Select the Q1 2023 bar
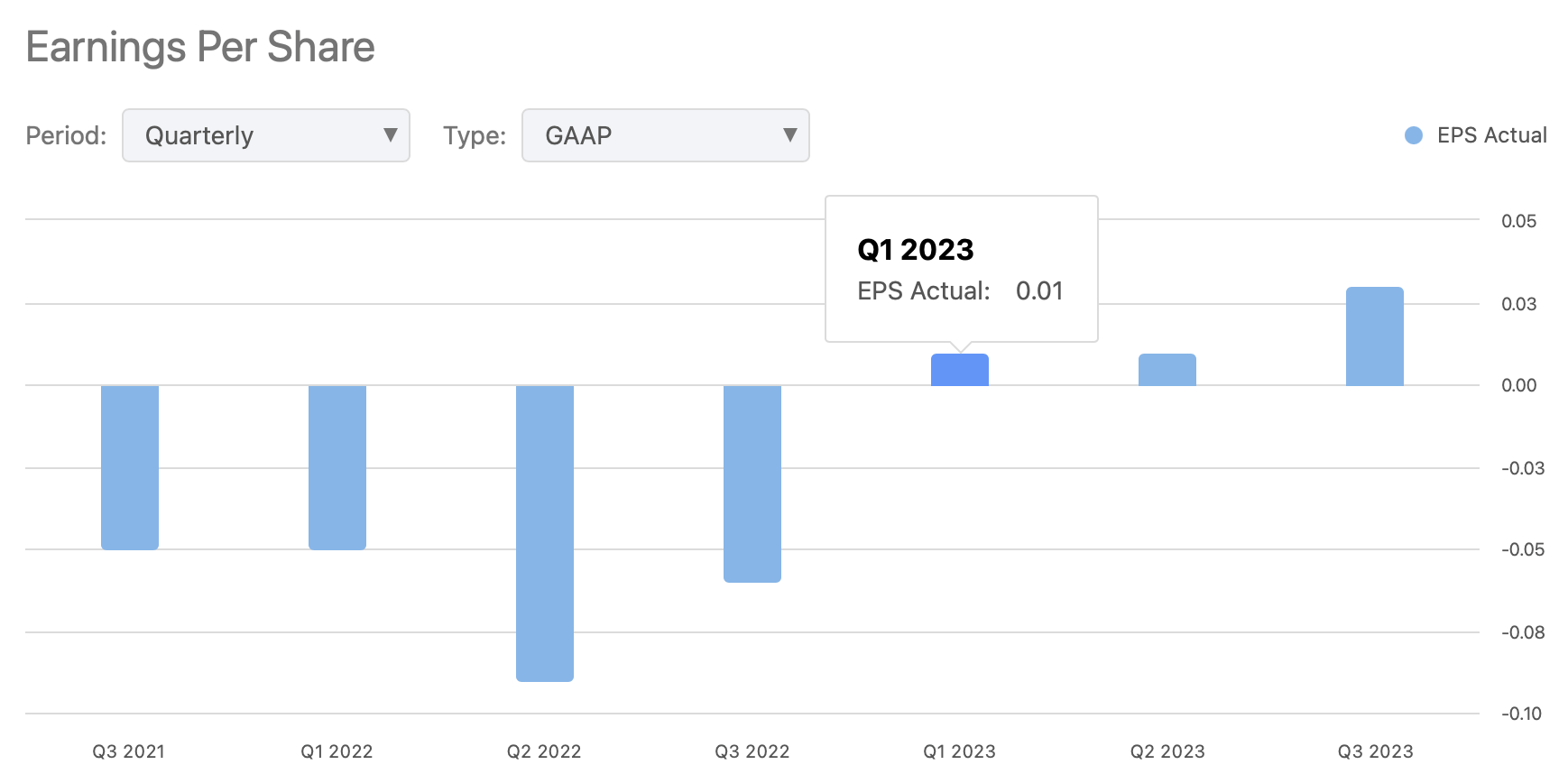Viewport: 1568px width, 783px height. click(x=960, y=370)
